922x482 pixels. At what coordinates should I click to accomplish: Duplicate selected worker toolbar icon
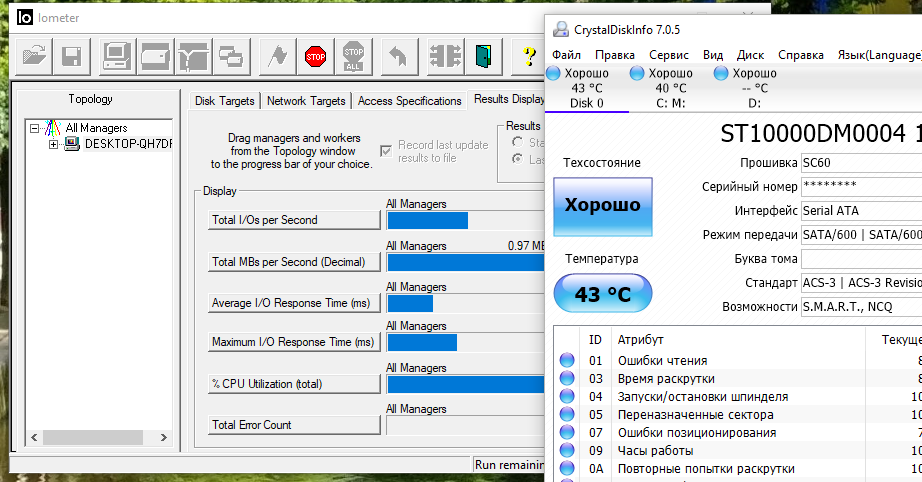[x=231, y=57]
